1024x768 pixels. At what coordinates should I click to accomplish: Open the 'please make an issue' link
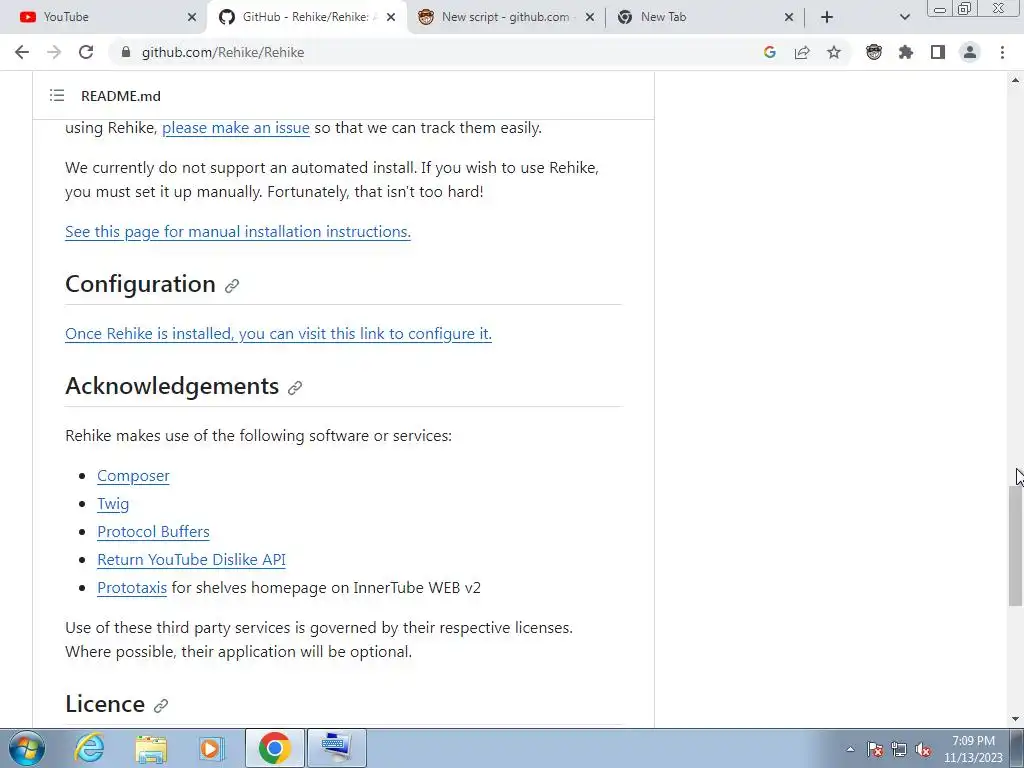coord(236,128)
